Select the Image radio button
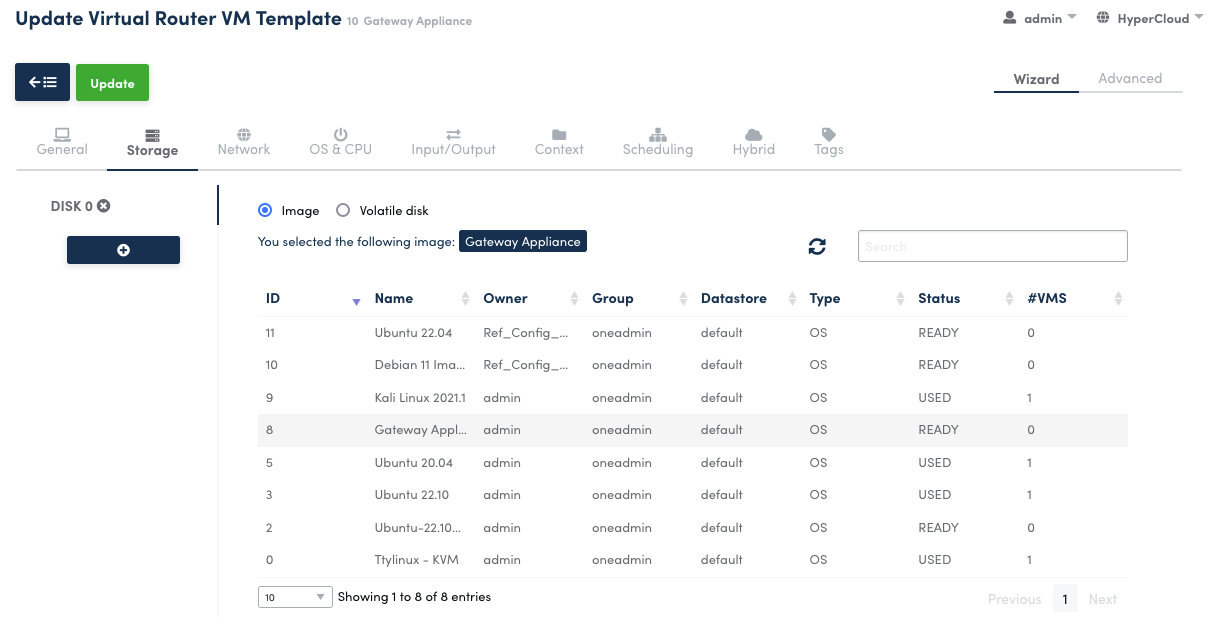The image size is (1216, 617). (265, 210)
